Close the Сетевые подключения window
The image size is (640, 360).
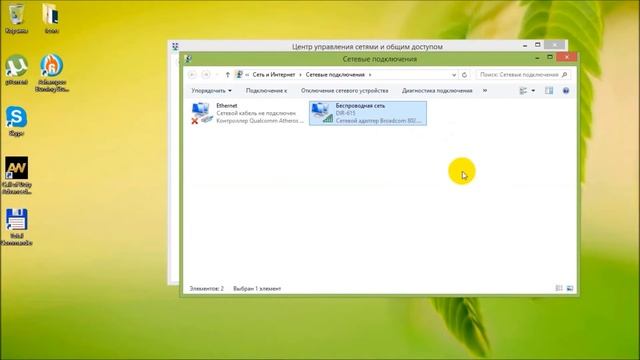tap(567, 57)
